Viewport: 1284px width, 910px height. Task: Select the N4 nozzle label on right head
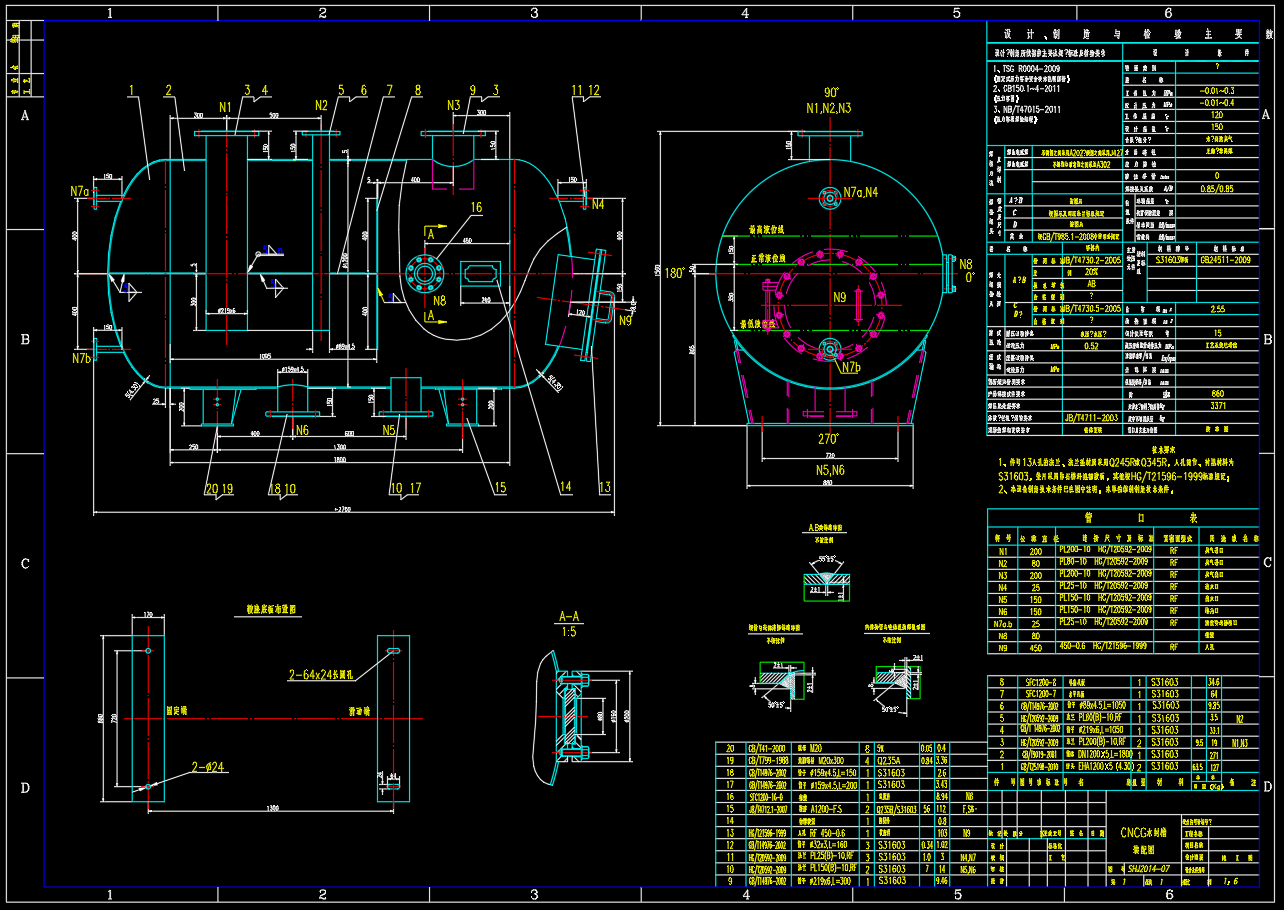(597, 205)
